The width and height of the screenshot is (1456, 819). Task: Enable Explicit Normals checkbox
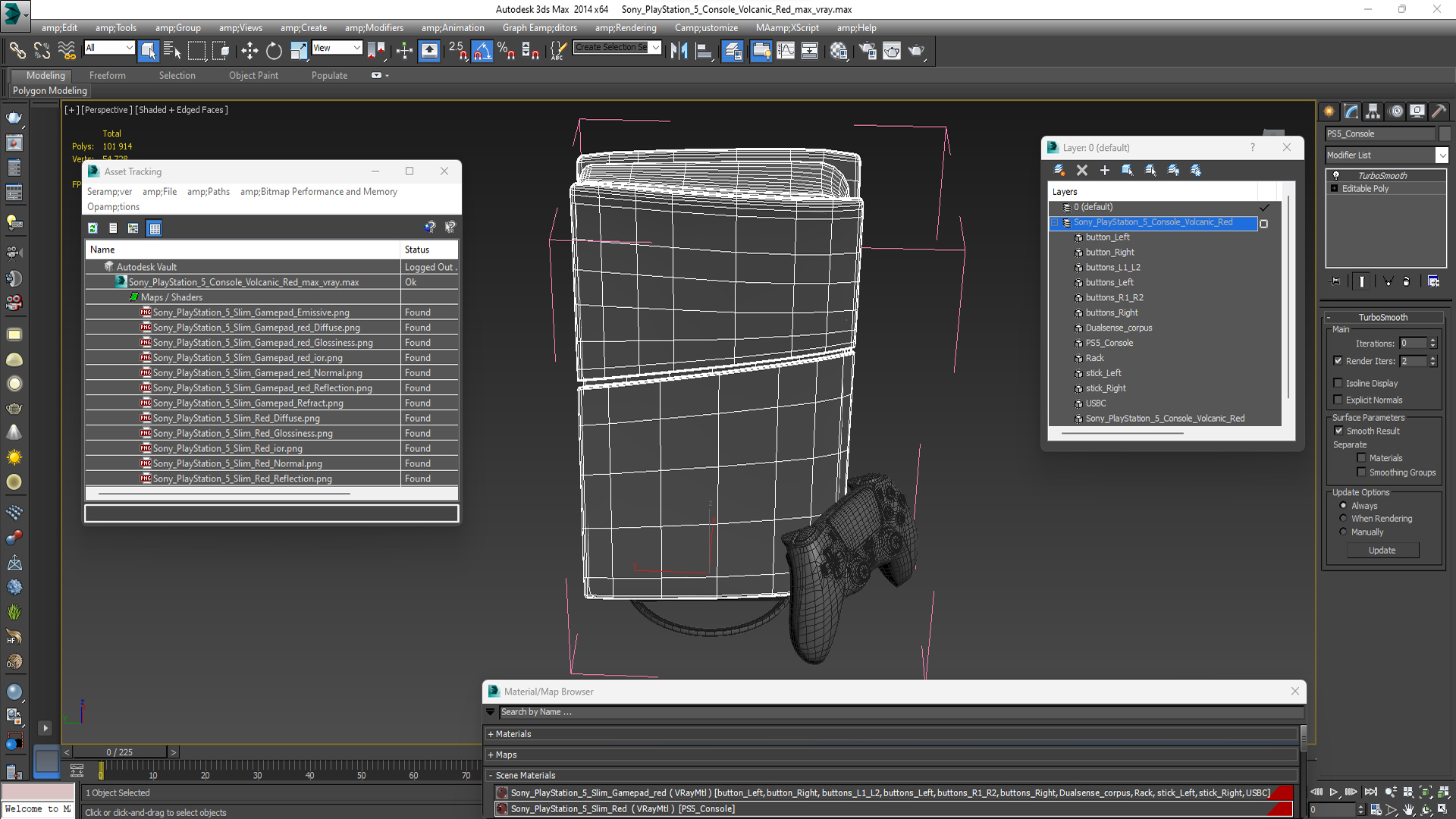[x=1338, y=400]
